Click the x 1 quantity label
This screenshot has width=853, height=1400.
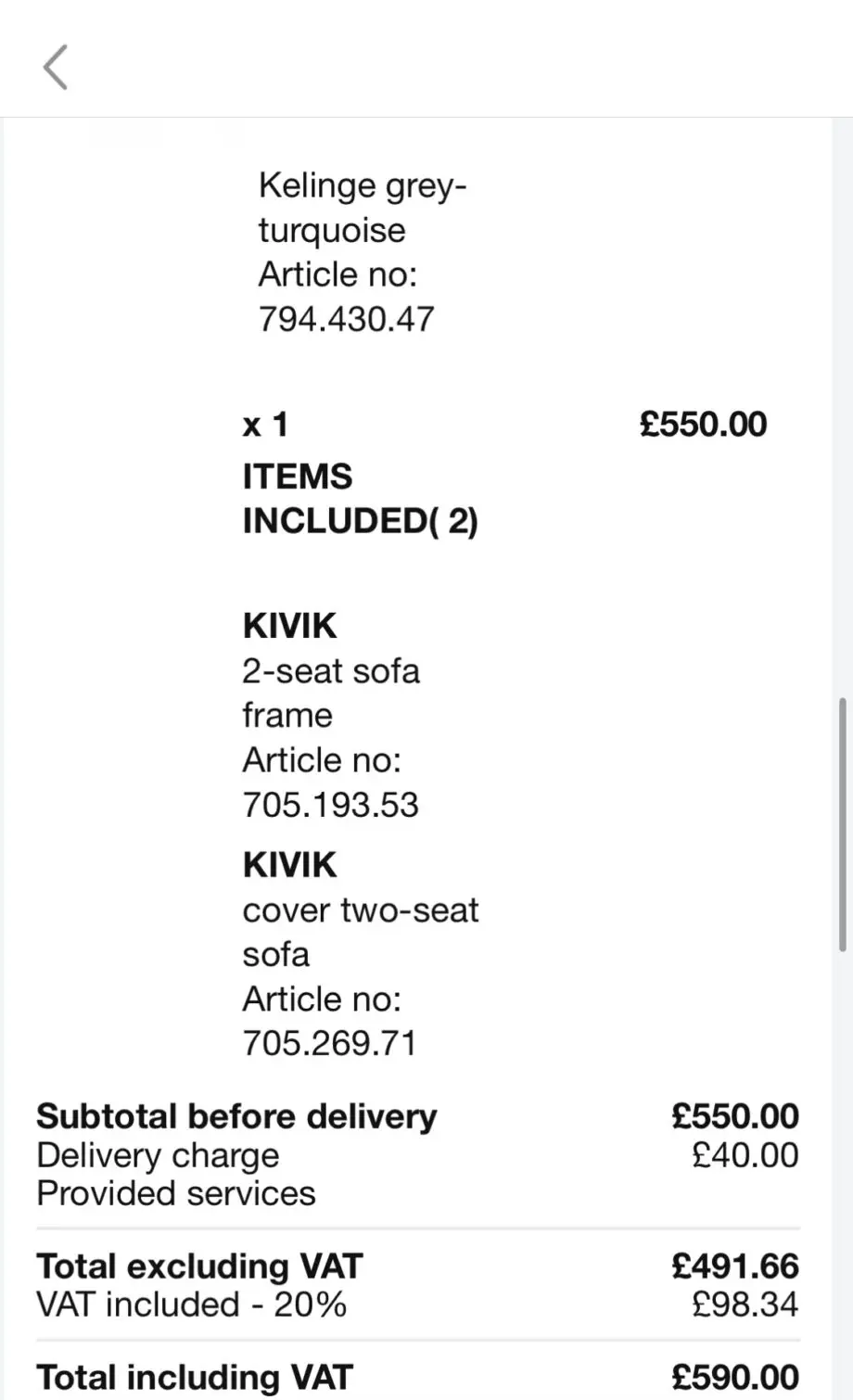click(265, 425)
